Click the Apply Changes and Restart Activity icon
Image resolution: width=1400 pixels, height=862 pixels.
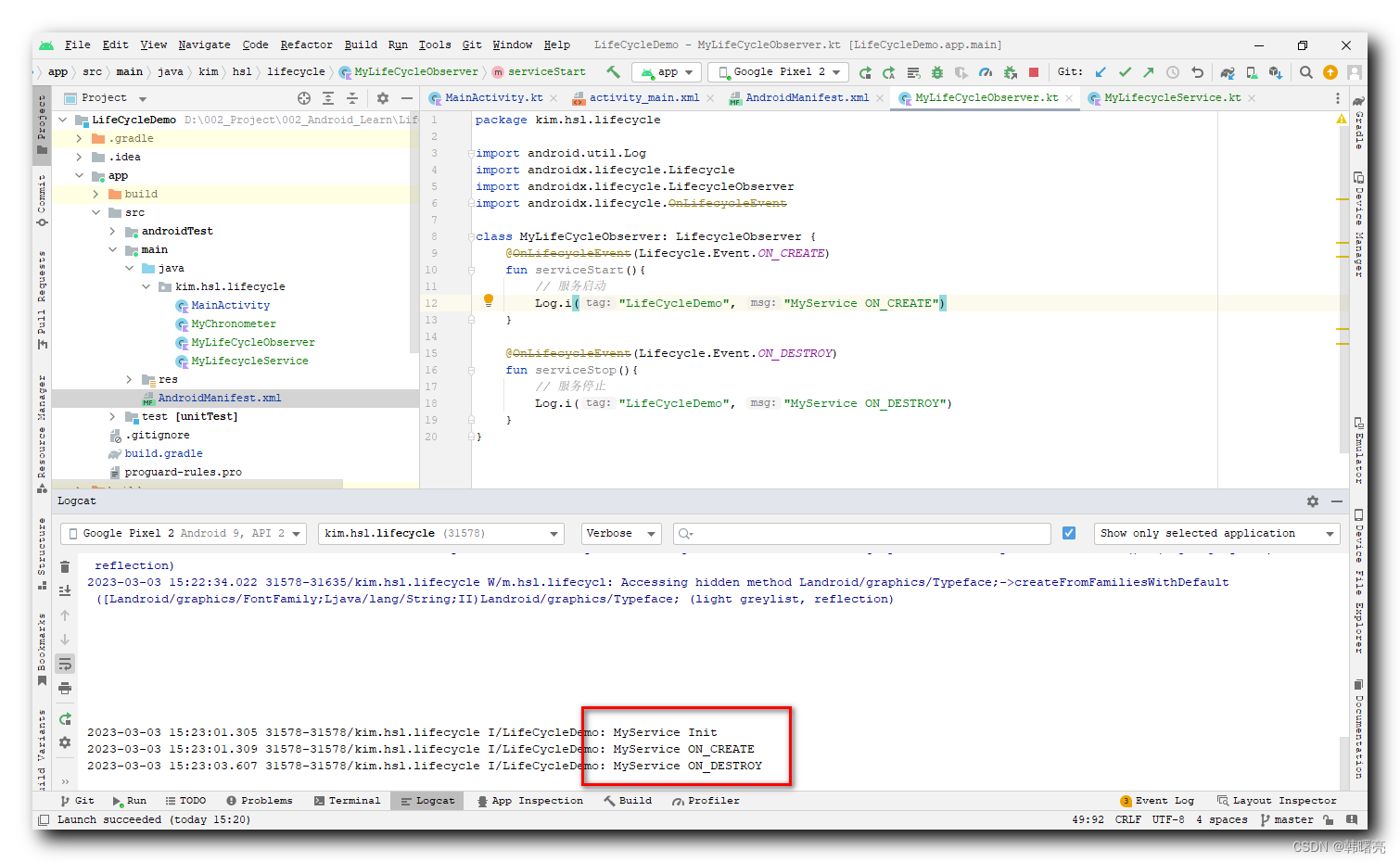click(889, 72)
